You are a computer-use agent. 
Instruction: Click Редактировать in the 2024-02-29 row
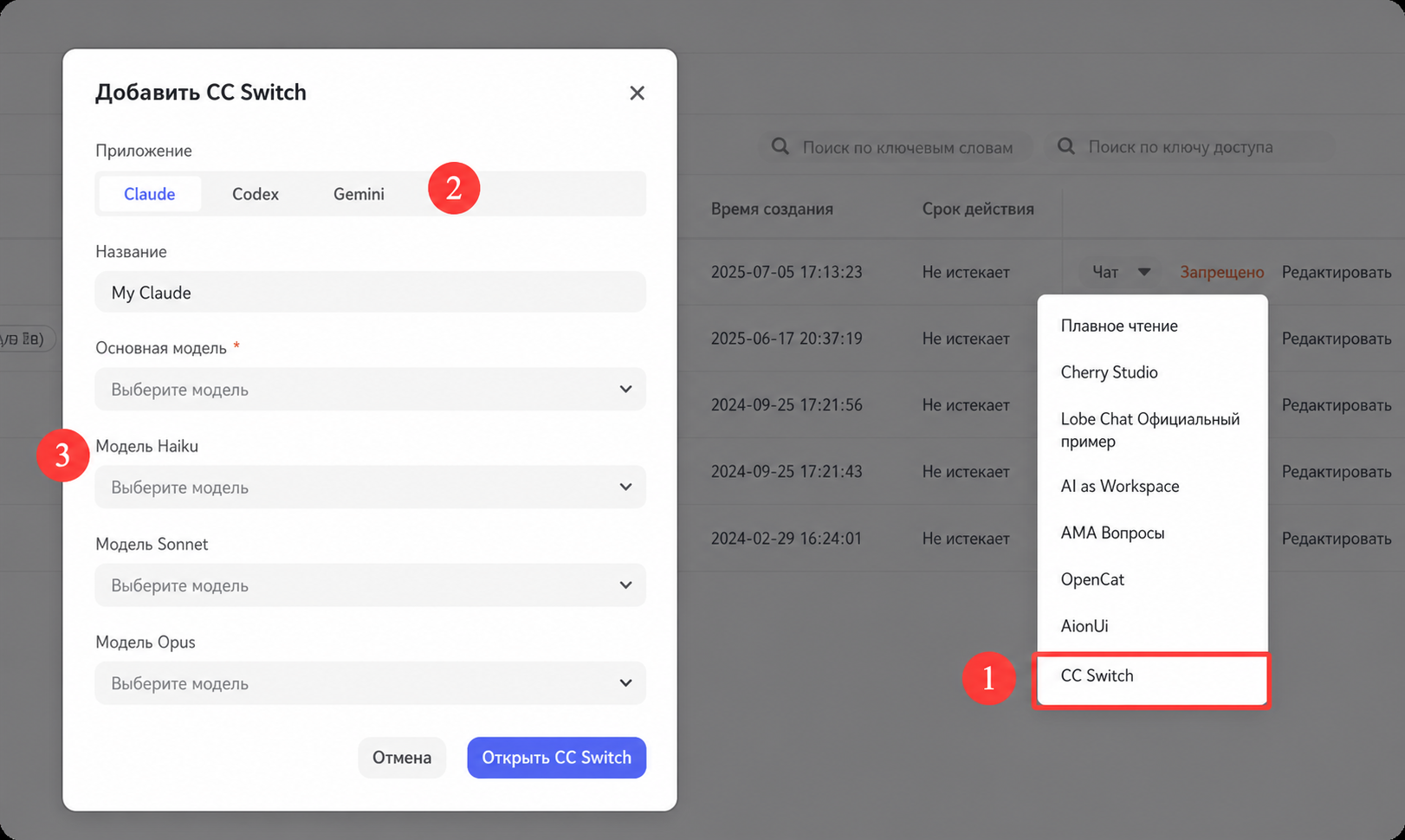point(1337,539)
